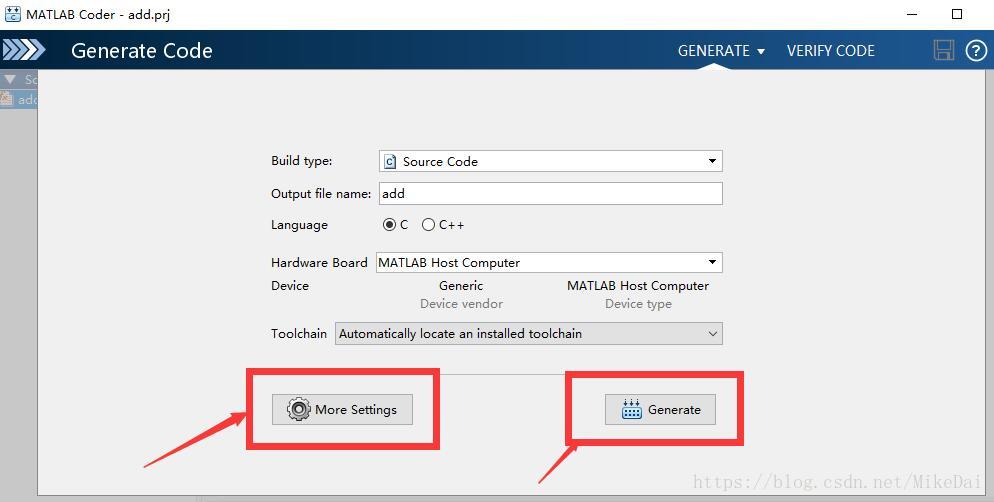Switch to VERIFY CODE step
The image size is (994, 502).
[830, 50]
